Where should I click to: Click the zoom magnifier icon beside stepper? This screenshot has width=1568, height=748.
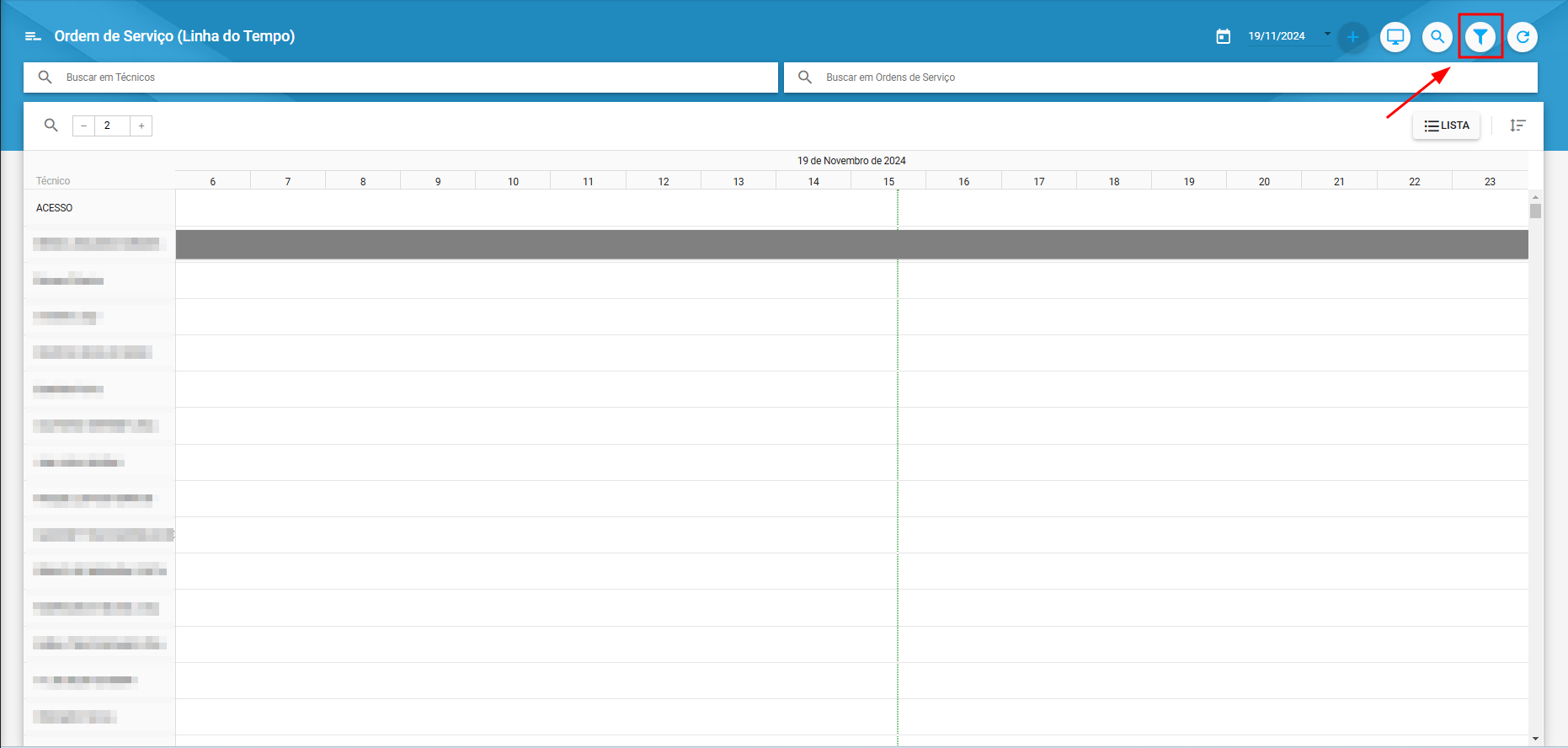tap(51, 126)
